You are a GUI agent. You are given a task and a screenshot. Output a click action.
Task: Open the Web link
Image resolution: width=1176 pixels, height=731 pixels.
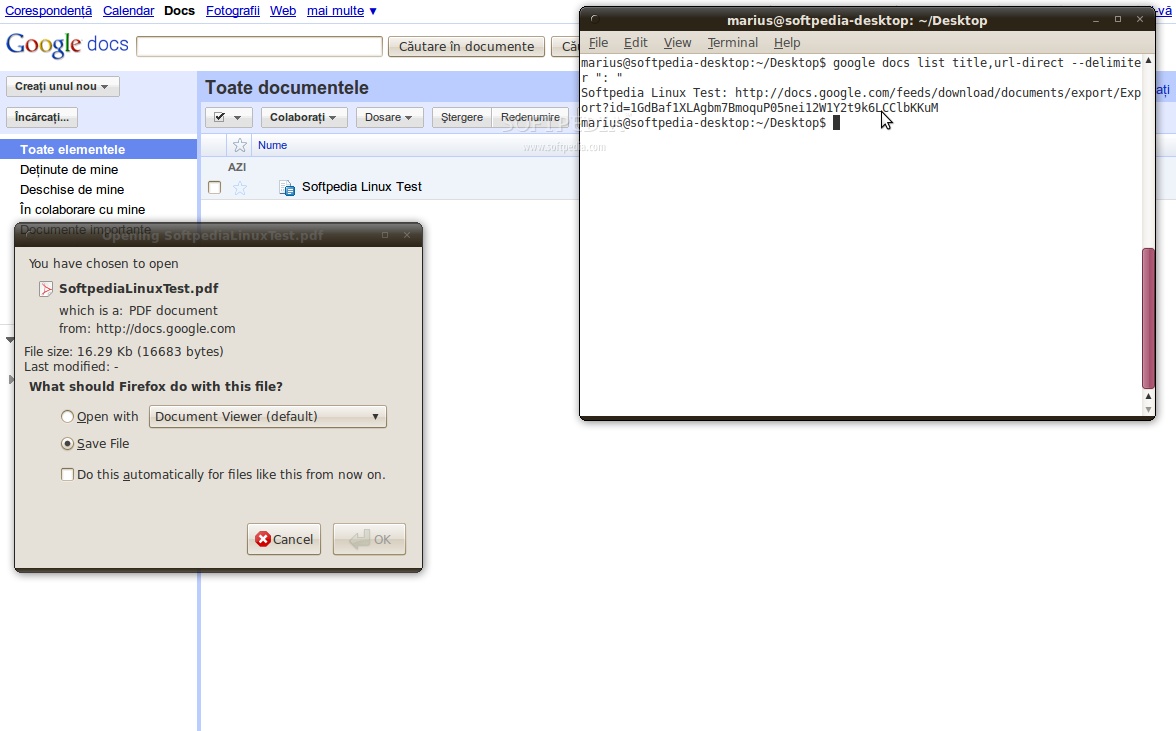[283, 11]
